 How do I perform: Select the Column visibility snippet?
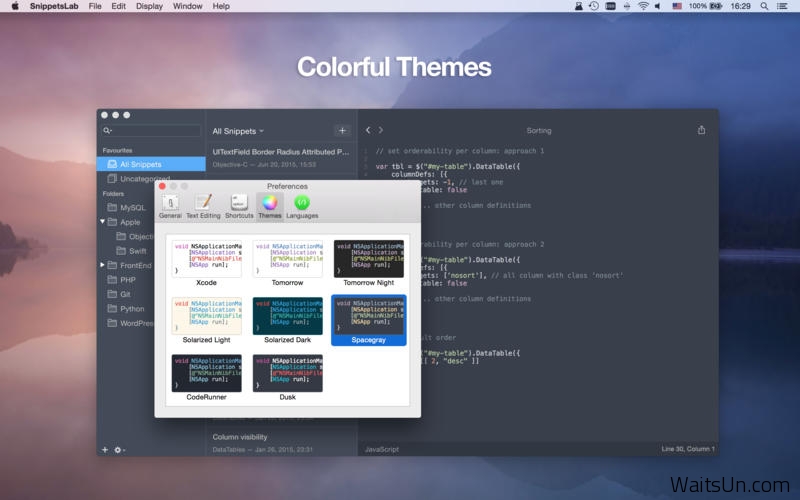(x=281, y=442)
